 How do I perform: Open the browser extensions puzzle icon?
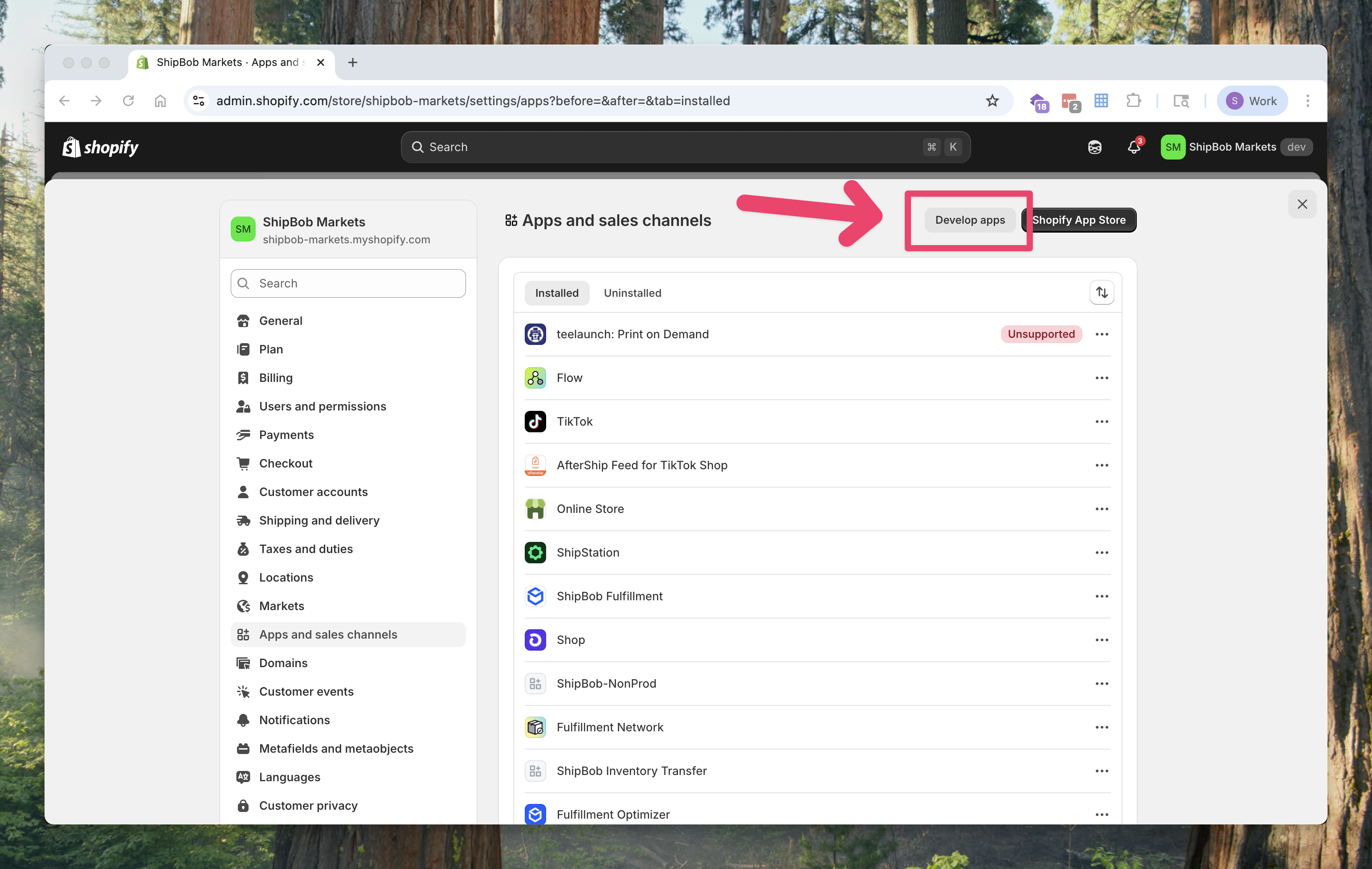click(1133, 101)
